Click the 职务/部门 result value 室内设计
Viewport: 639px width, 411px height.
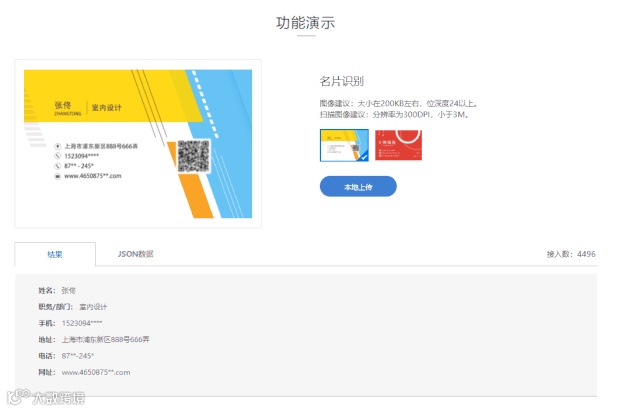pyautogui.click(x=93, y=307)
